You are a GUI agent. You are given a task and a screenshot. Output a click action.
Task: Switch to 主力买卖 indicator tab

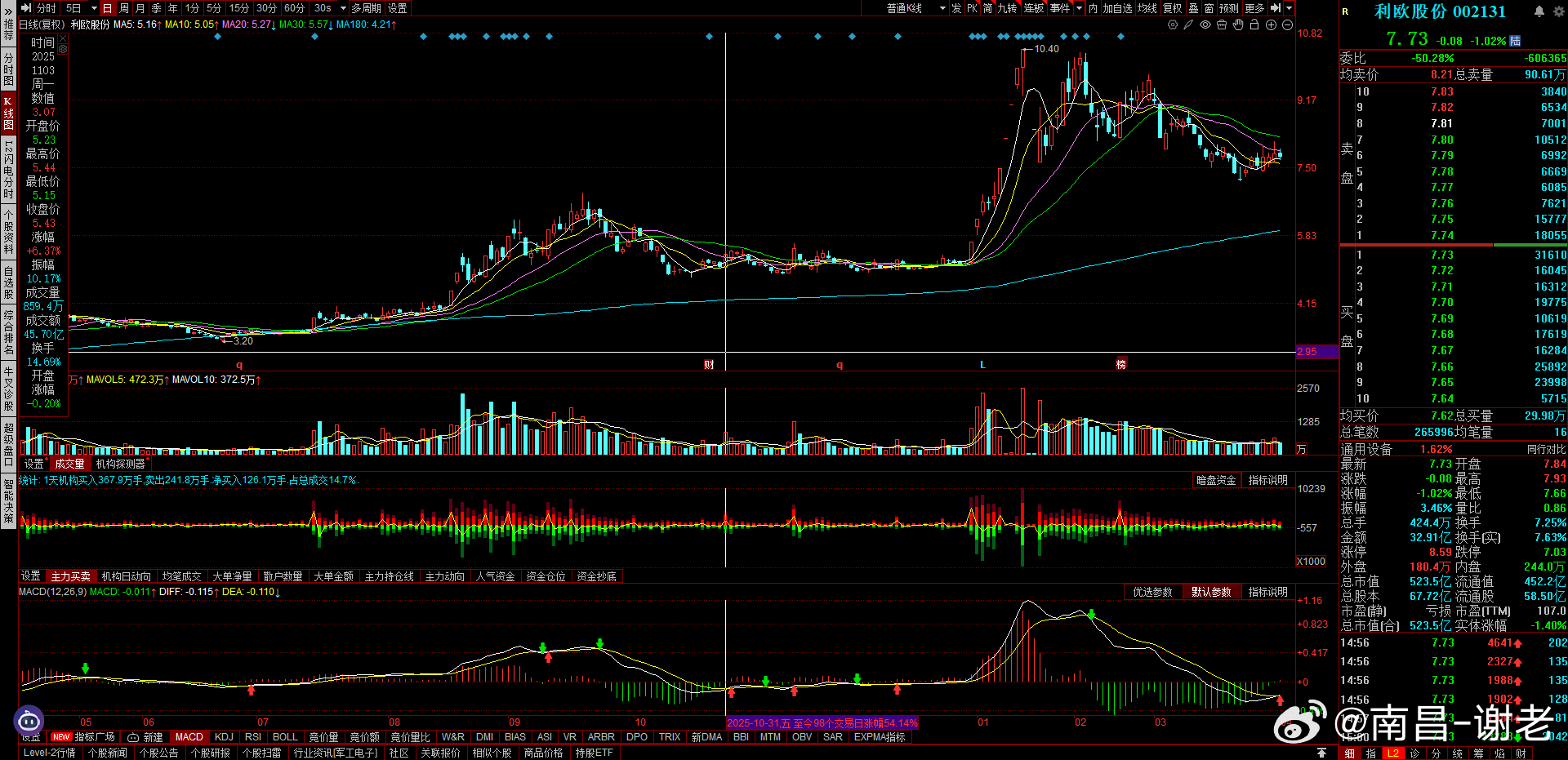point(71,576)
